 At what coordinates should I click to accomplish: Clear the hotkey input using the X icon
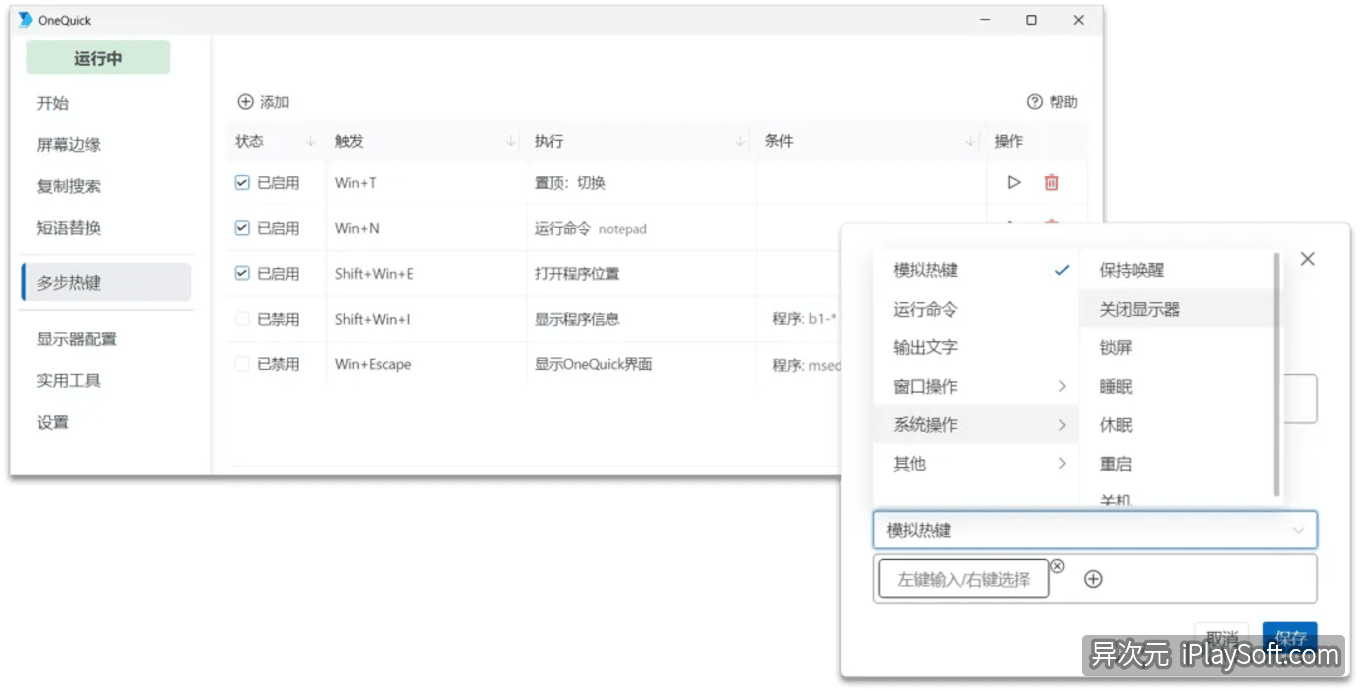(x=1057, y=565)
